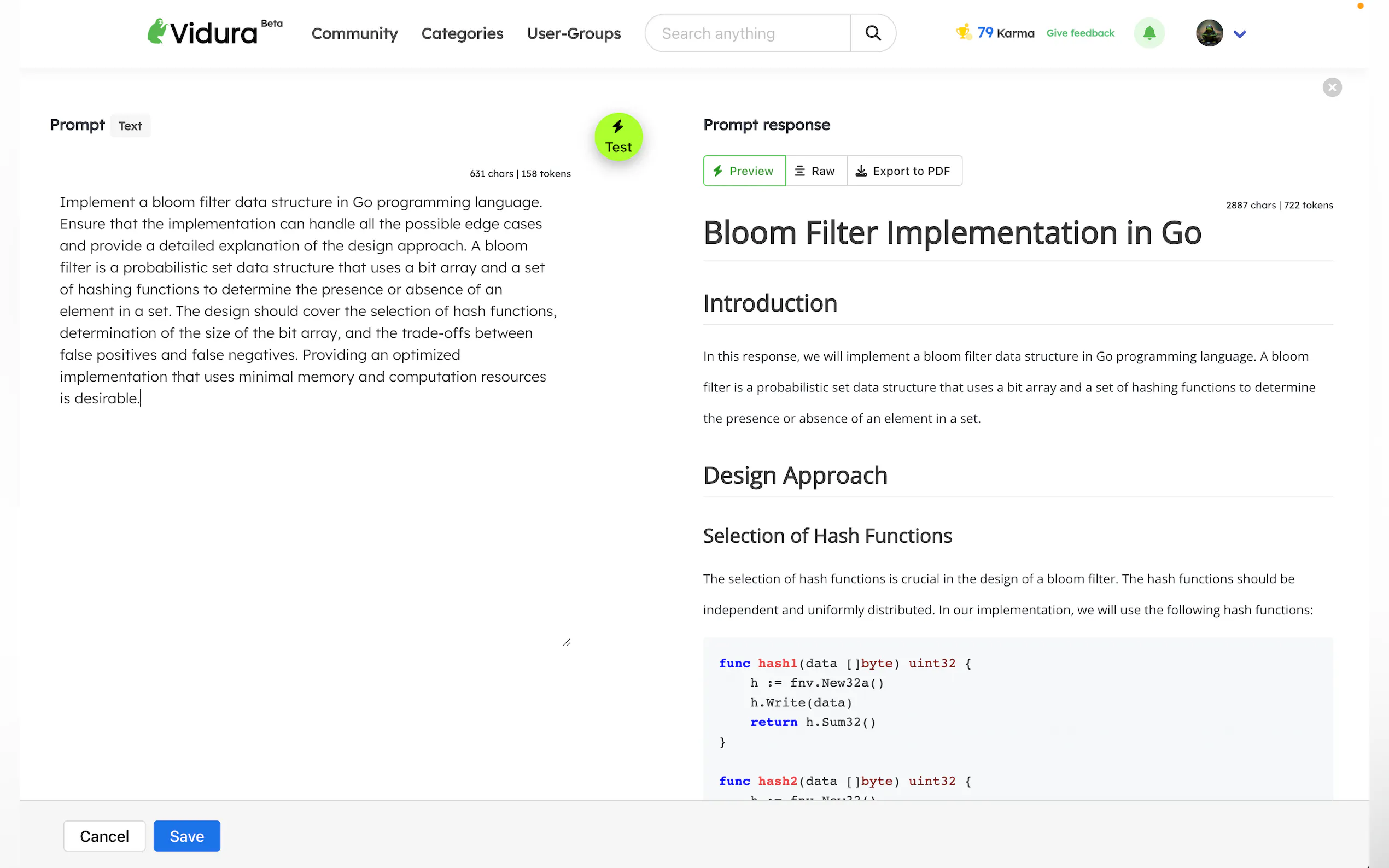Open the Community menu
Screen dimensions: 1389x868
click(354, 34)
